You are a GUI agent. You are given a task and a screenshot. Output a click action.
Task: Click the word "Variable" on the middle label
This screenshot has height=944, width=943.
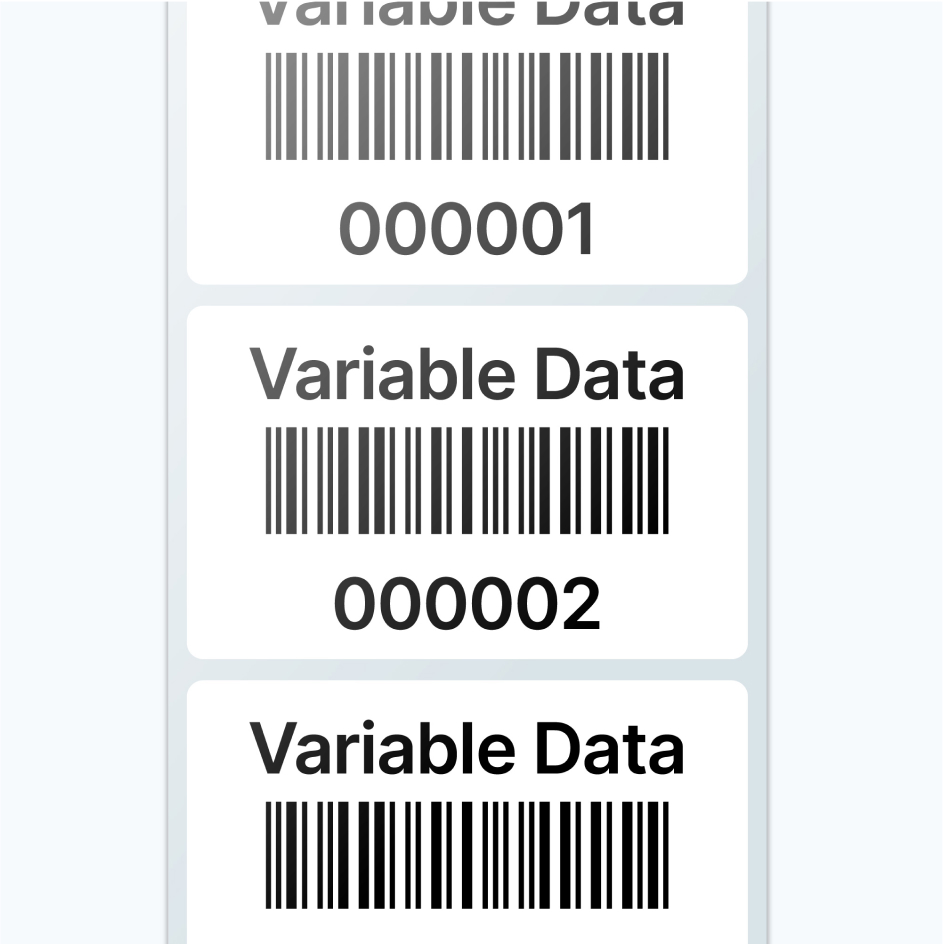(382, 374)
